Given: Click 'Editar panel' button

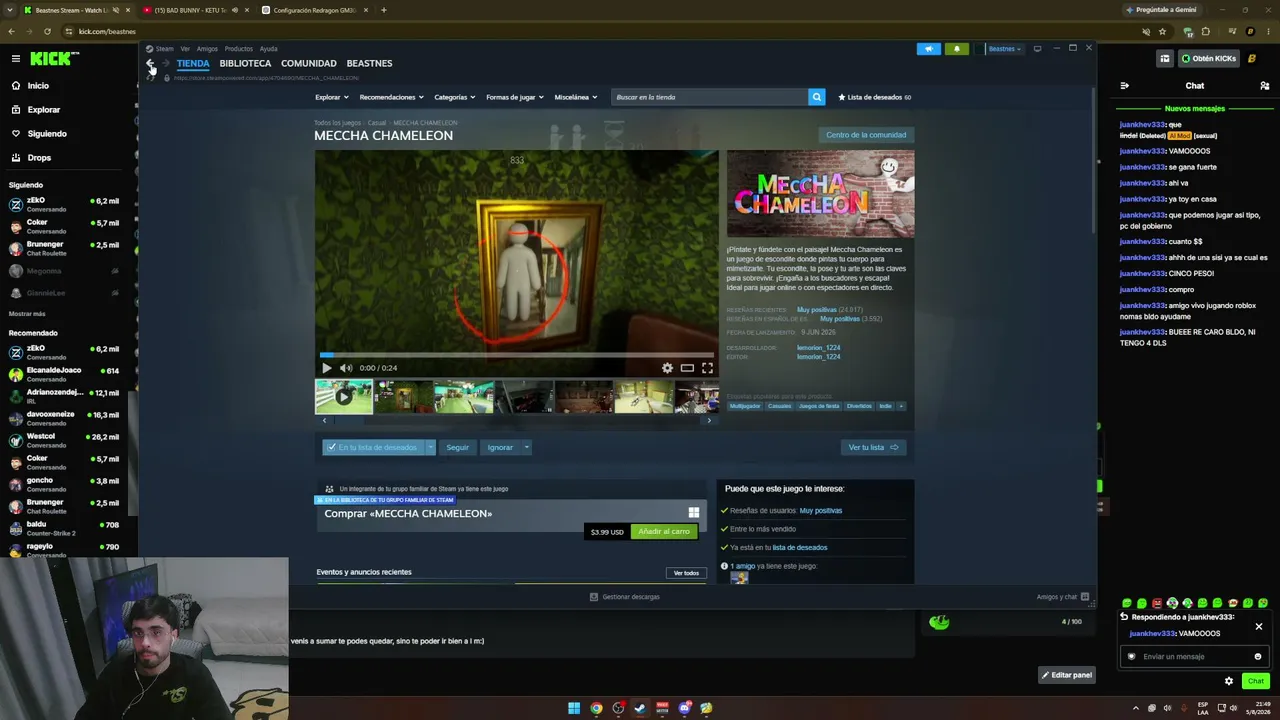Looking at the screenshot, I should [1066, 675].
